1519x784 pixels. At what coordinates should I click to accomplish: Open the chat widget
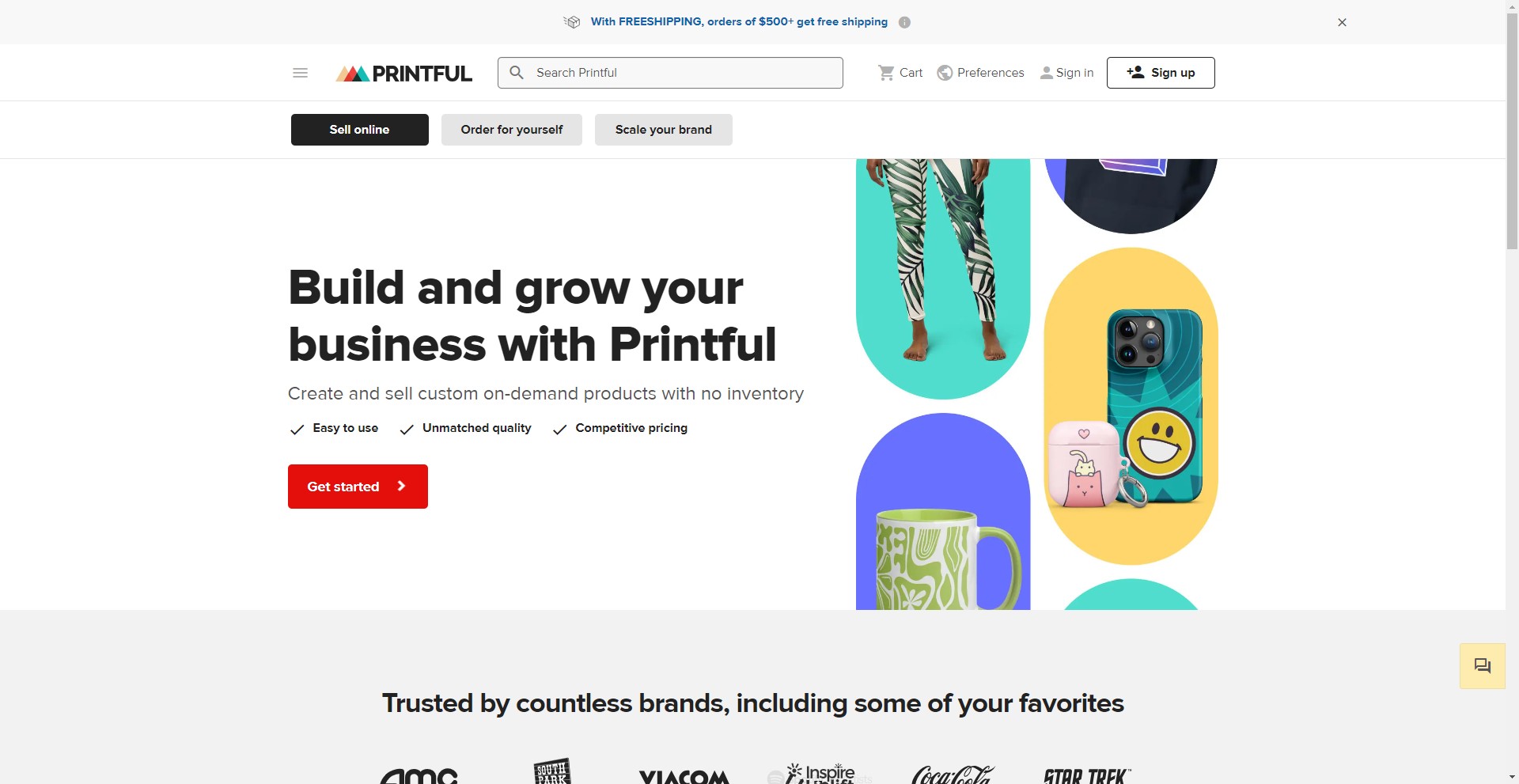pyautogui.click(x=1482, y=666)
